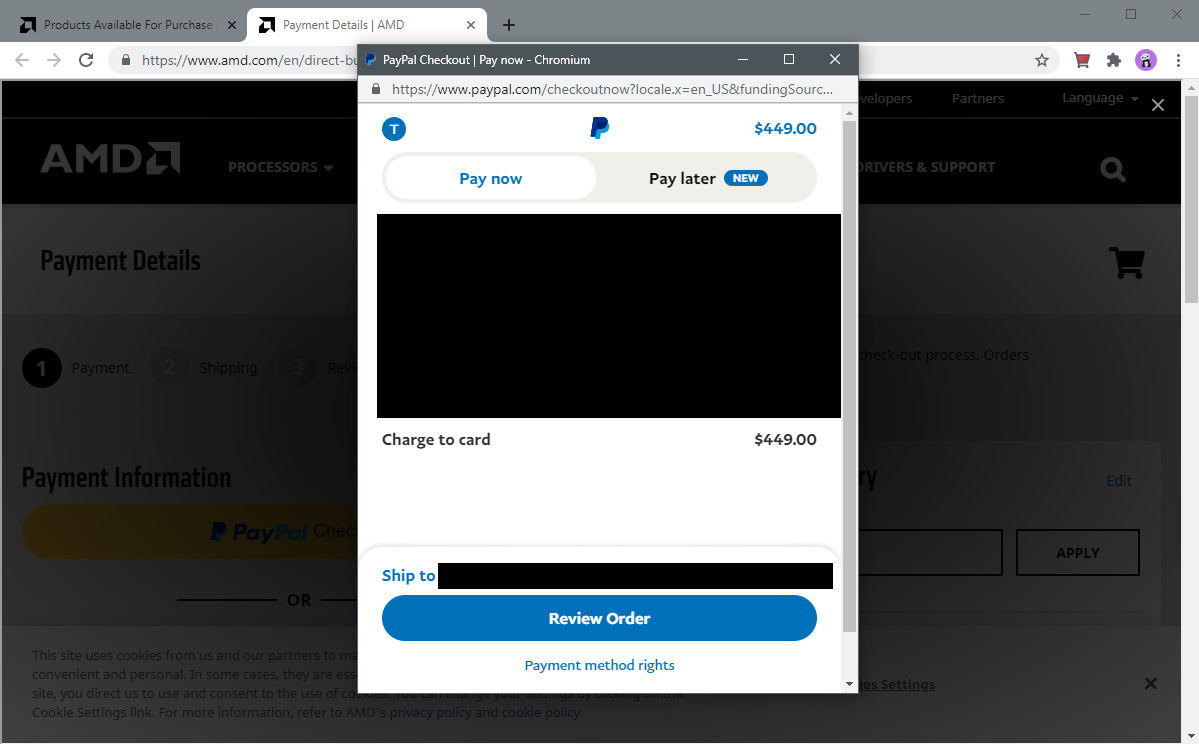Bookmark this page with the star icon
The height and width of the screenshot is (744, 1199).
coord(1041,60)
